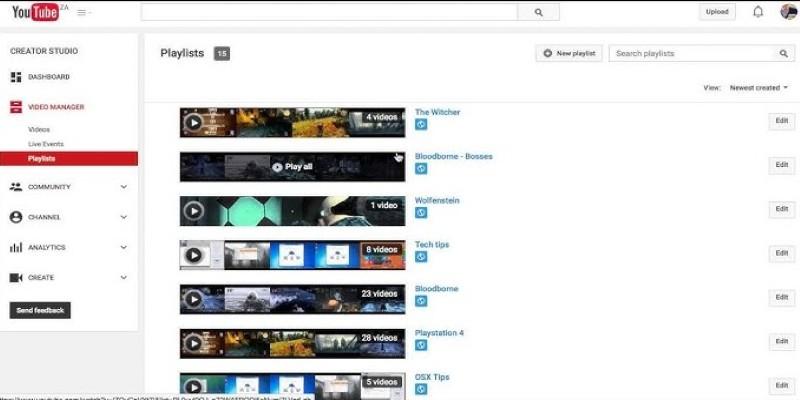Viewport: 800px width, 400px height.
Task: Open Dashboard in the sidebar
Action: [x=48, y=77]
